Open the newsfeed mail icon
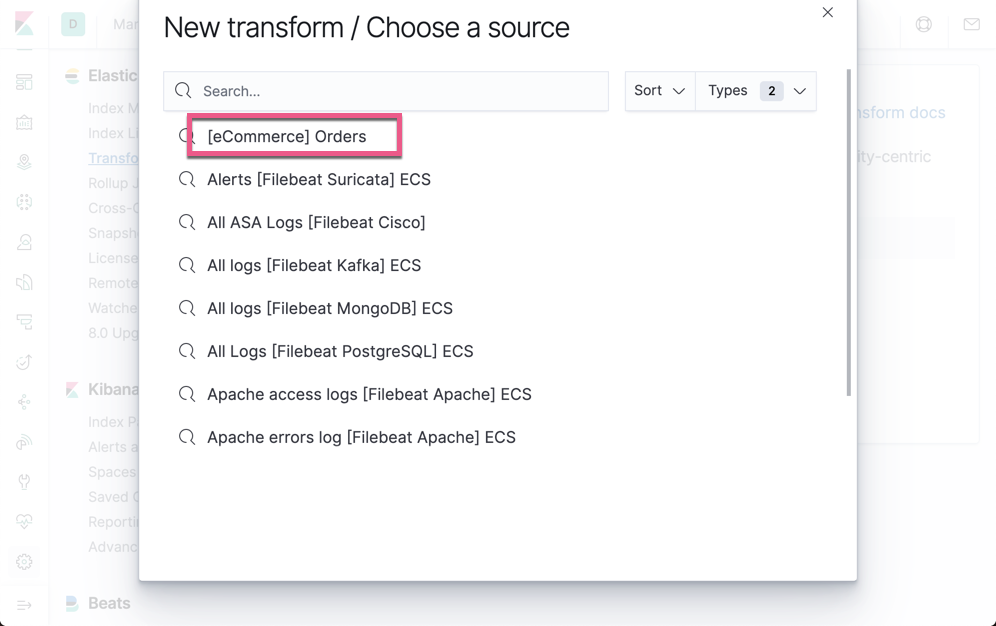 (x=971, y=24)
